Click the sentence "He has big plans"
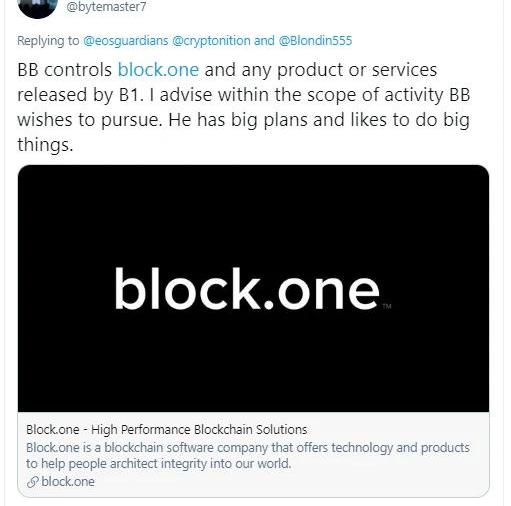Viewport: 511px width, 506px height. tap(238, 120)
